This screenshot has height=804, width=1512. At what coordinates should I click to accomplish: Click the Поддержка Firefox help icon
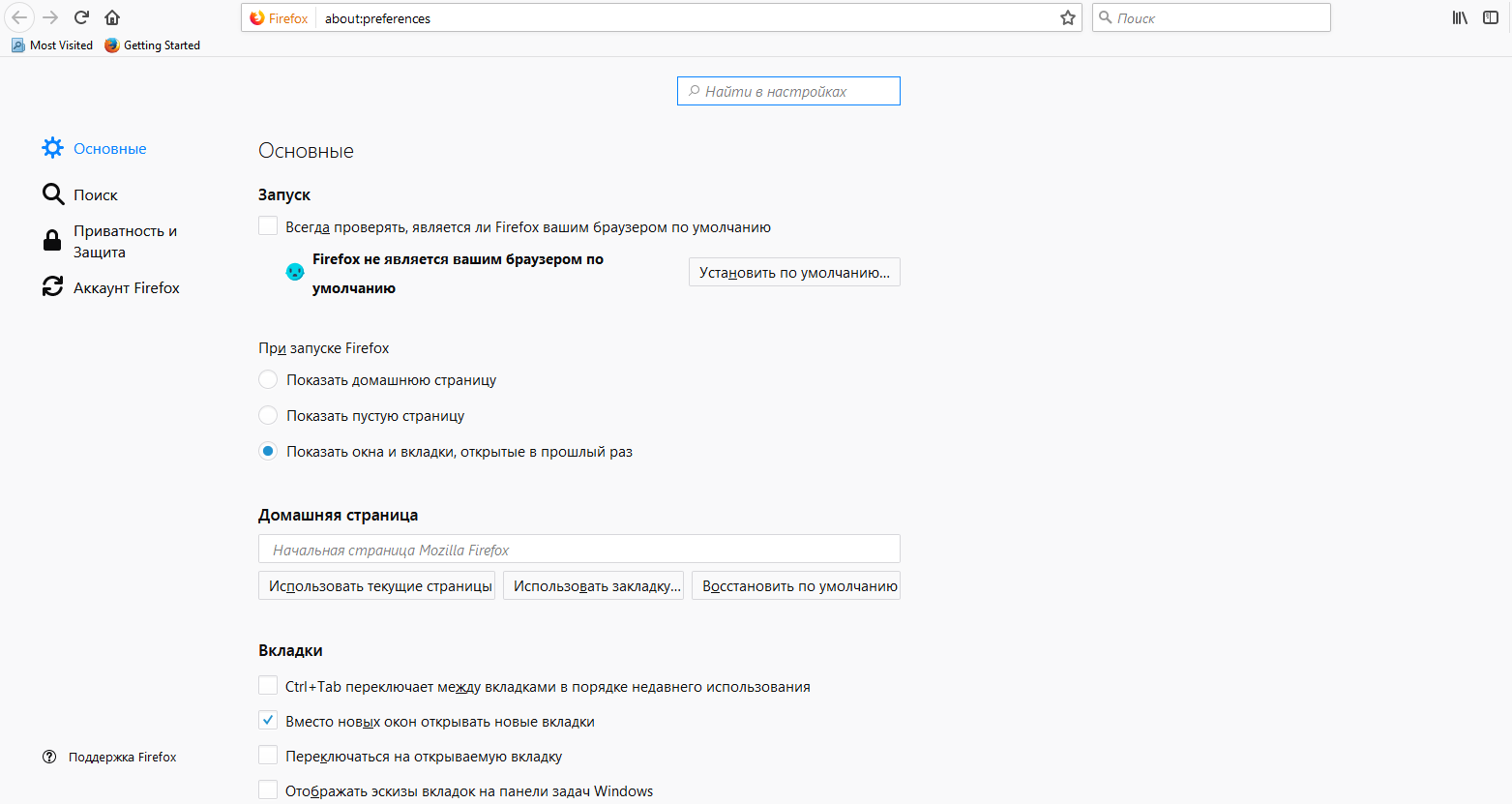[49, 757]
